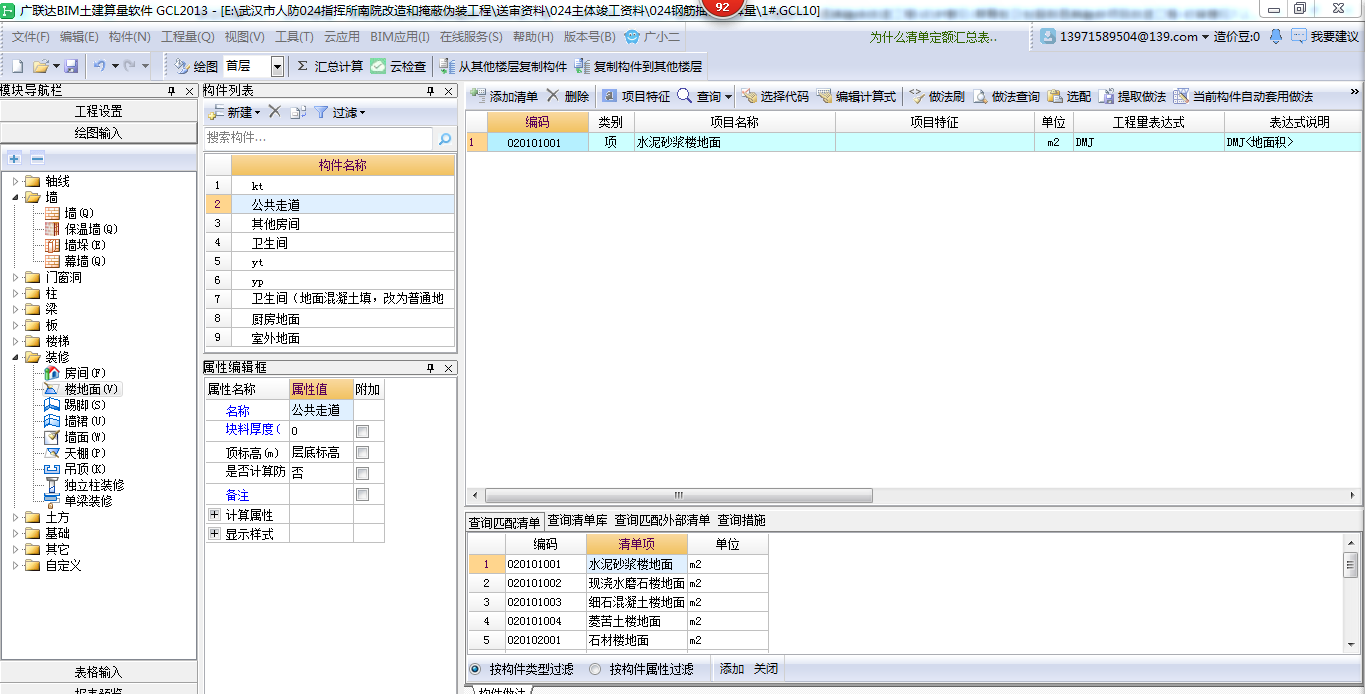Image resolution: width=1365 pixels, height=694 pixels.
Task: Expand the 门窗洞 tree folder
Action: 16,277
